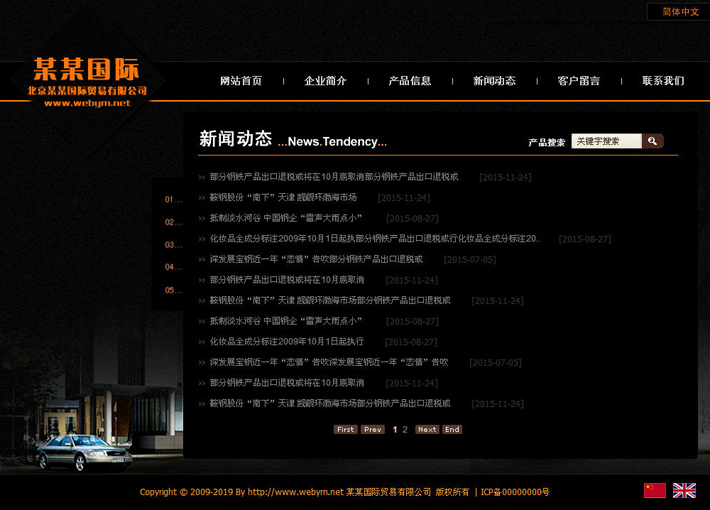This screenshot has width=710, height=510.
Task: Open seventh-row news 鞍钢股份 环渤海市场部分钢铁产品
Action: (x=330, y=301)
